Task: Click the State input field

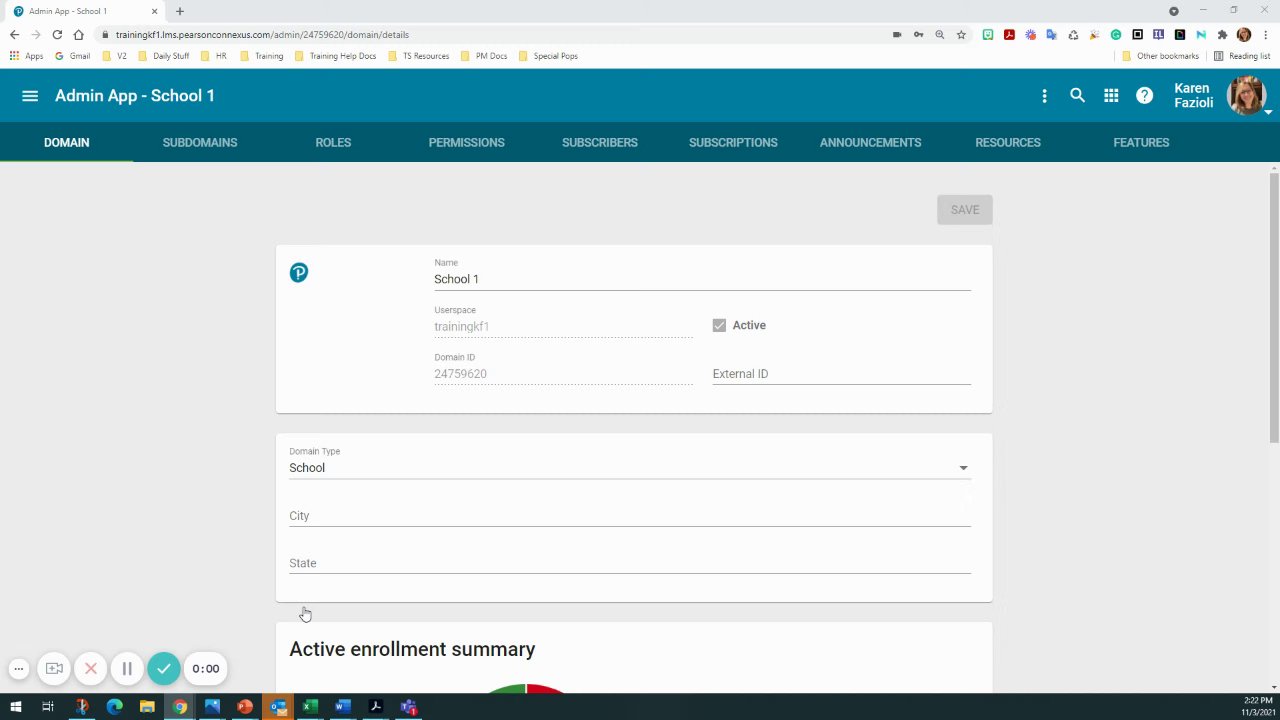Action: tap(630, 563)
